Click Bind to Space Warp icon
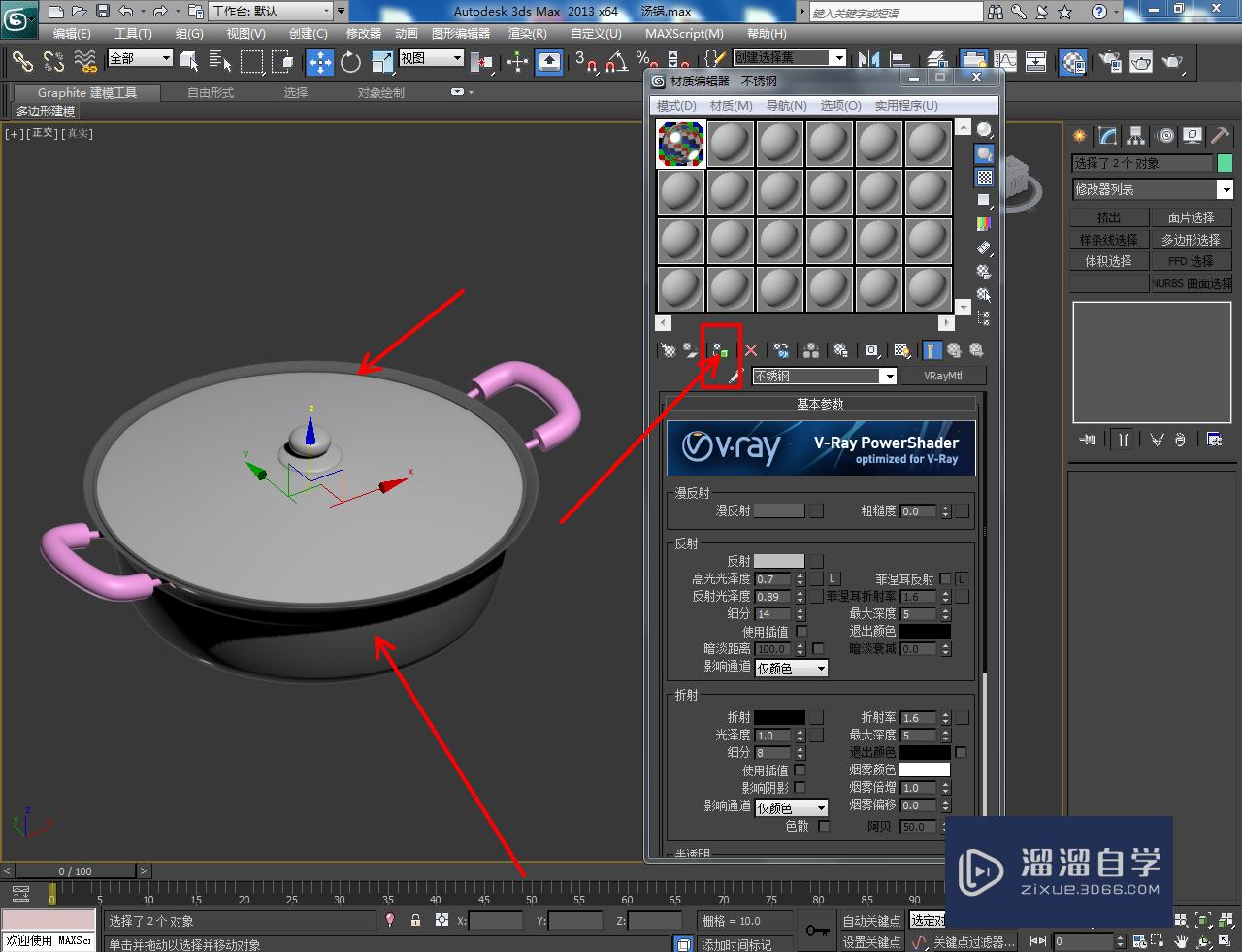1242x952 pixels. pos(86,62)
